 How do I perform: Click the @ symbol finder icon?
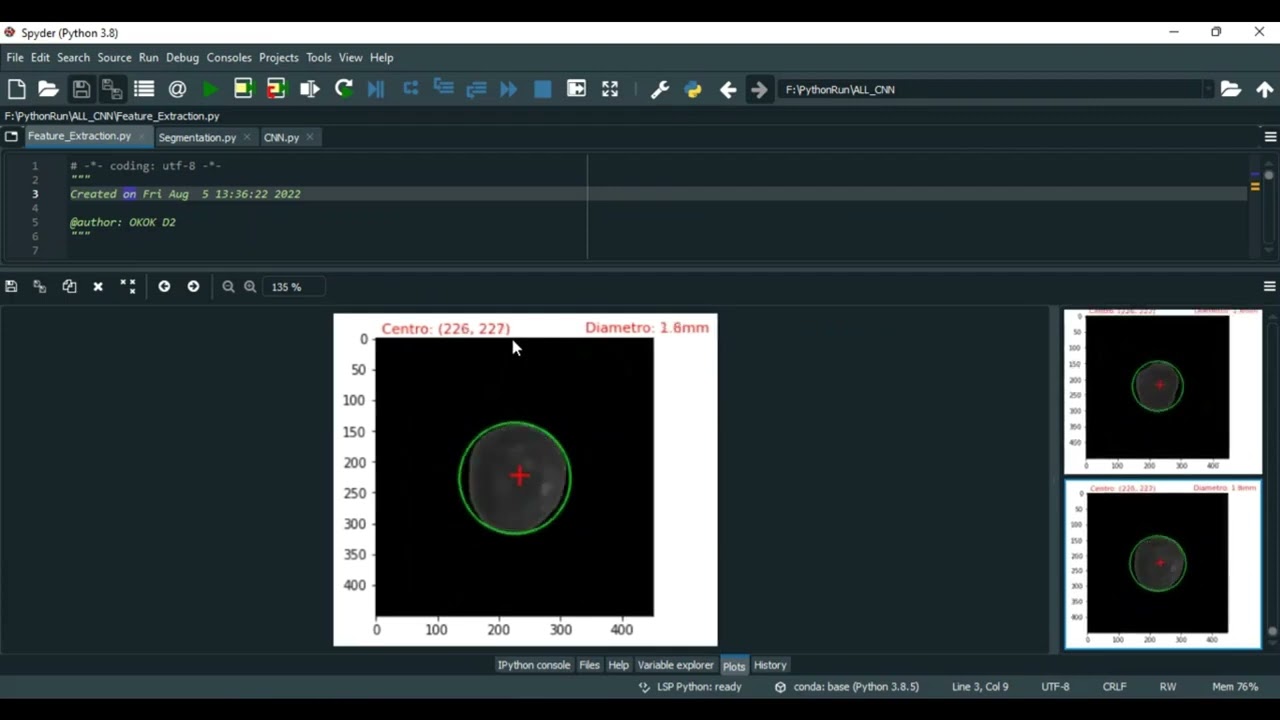pyautogui.click(x=177, y=89)
